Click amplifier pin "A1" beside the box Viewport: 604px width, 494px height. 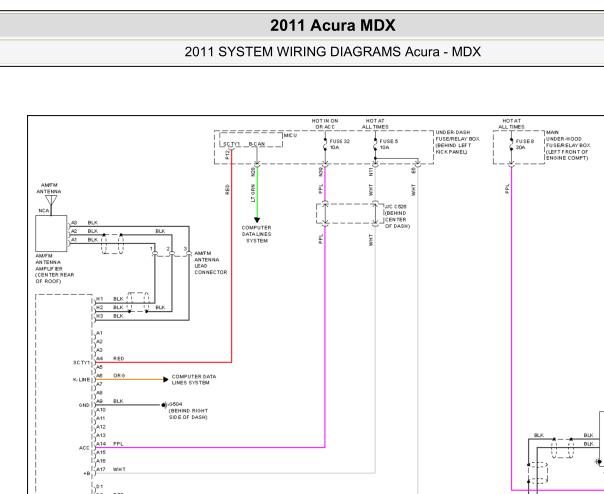coord(74,240)
